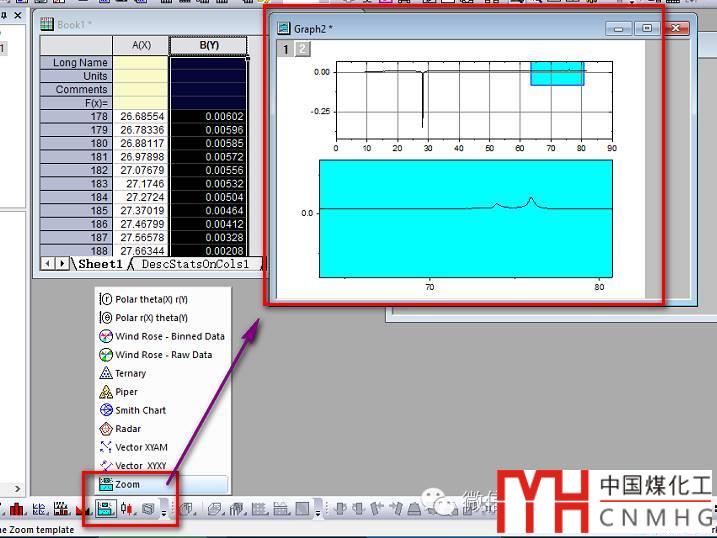Image resolution: width=717 pixels, height=538 pixels.
Task: Select the B(Y) column header
Action: click(209, 45)
